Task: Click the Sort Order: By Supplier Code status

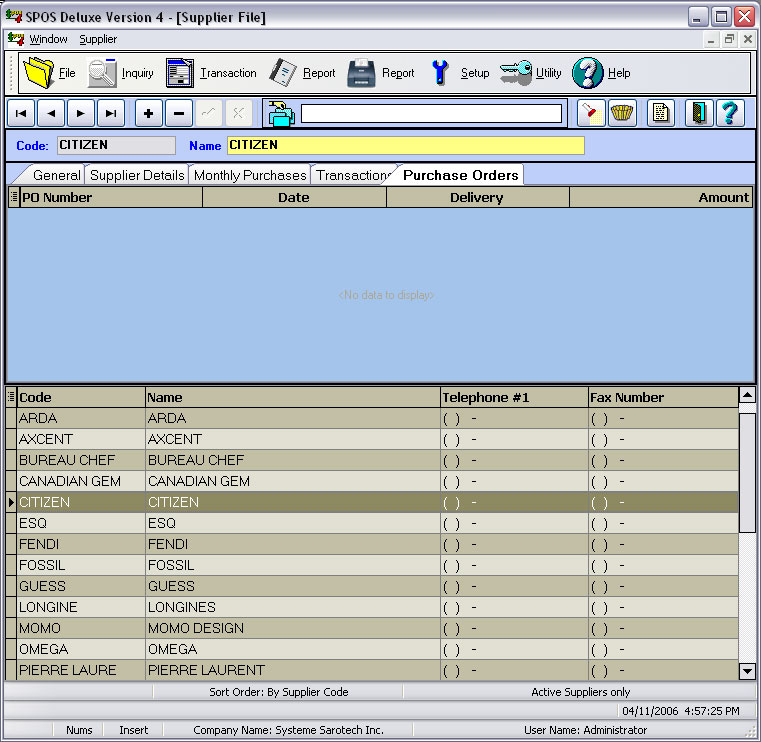Action: (x=279, y=692)
